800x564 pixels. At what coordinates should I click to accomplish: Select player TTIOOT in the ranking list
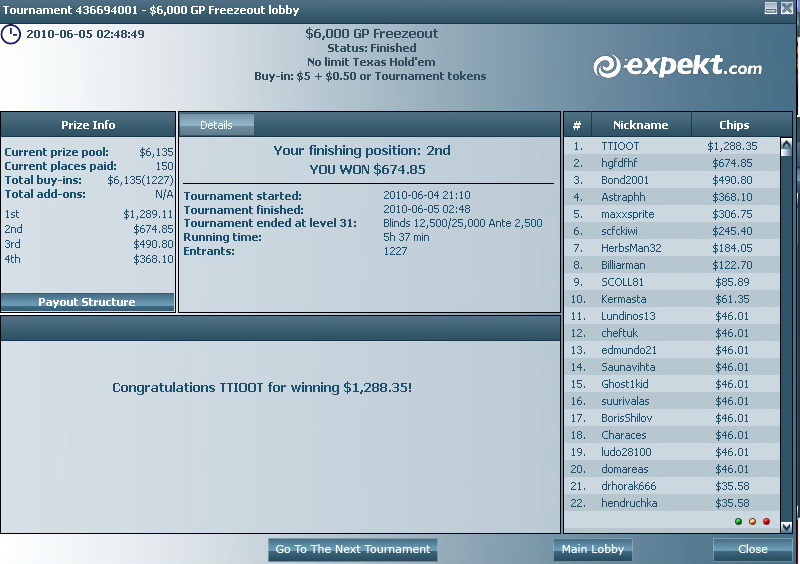[x=672, y=146]
